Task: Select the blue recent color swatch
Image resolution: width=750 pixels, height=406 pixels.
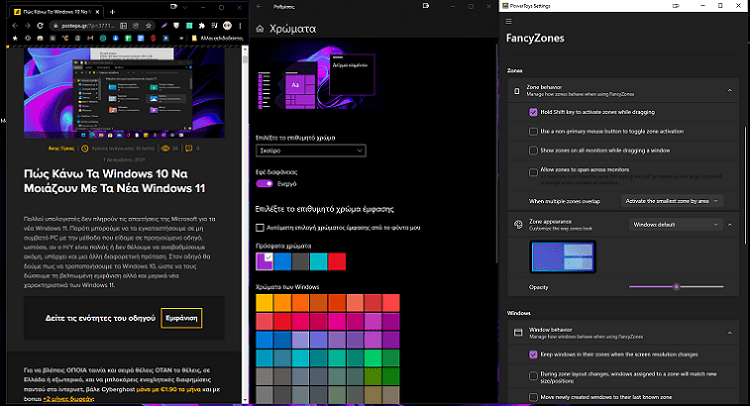Action: click(282, 262)
